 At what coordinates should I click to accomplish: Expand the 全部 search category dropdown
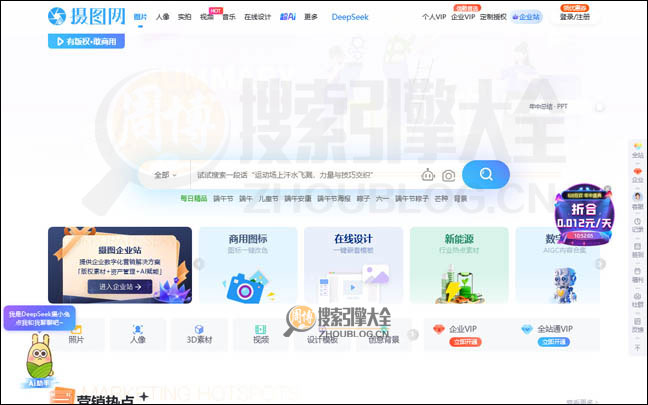click(165, 175)
